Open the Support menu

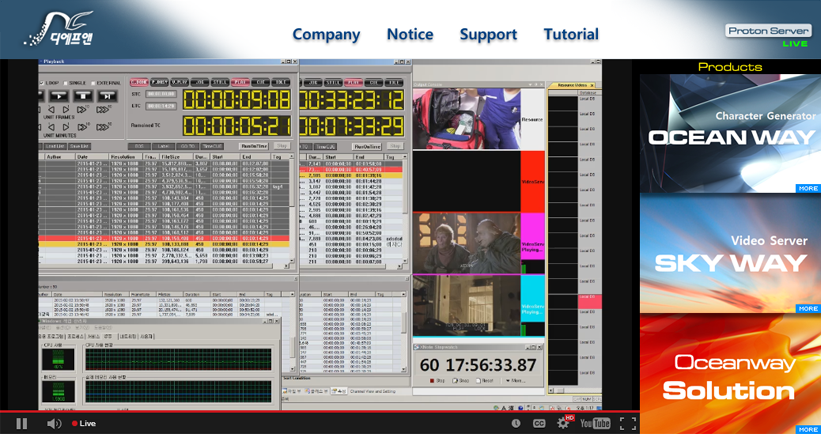[488, 35]
